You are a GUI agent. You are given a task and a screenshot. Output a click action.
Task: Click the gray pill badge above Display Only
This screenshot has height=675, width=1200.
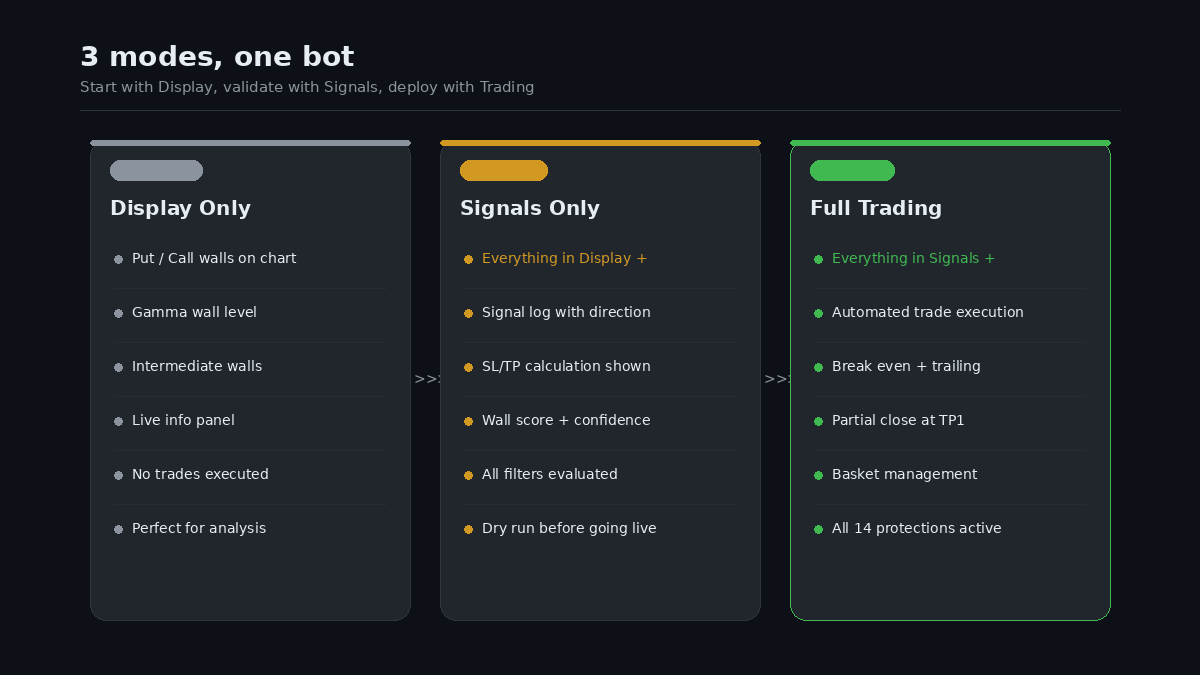pyautogui.click(x=156, y=171)
